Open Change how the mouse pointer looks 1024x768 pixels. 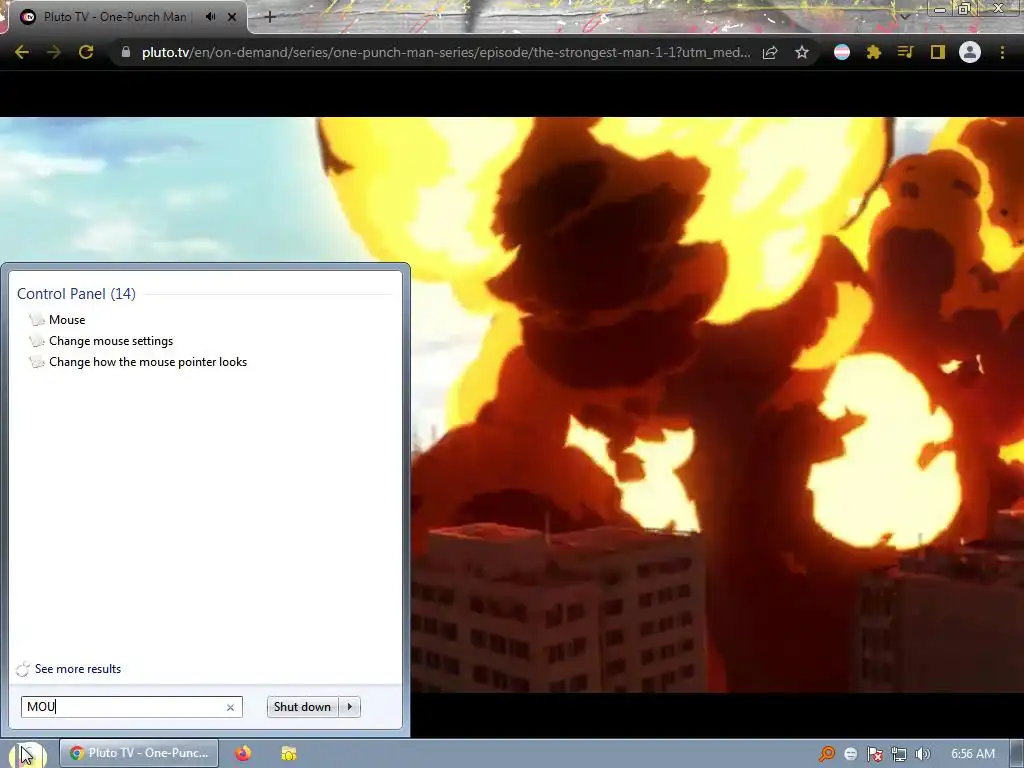[x=148, y=362]
